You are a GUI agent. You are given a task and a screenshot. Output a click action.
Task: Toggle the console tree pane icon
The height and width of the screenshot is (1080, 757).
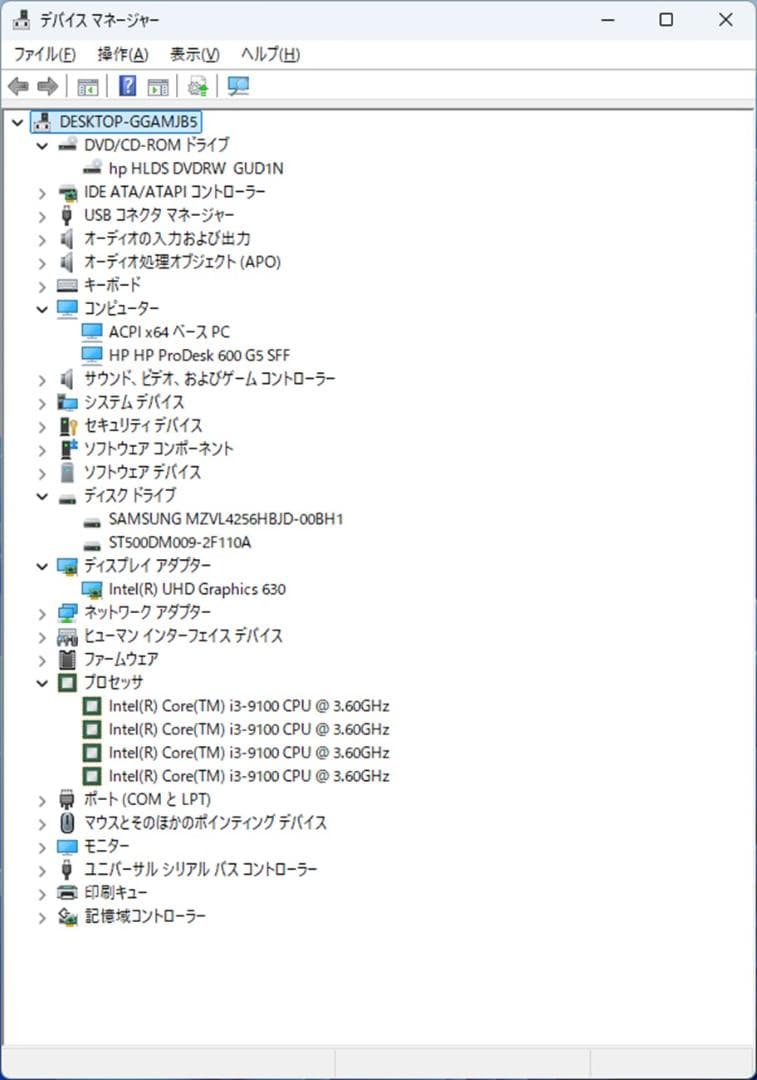(87, 87)
